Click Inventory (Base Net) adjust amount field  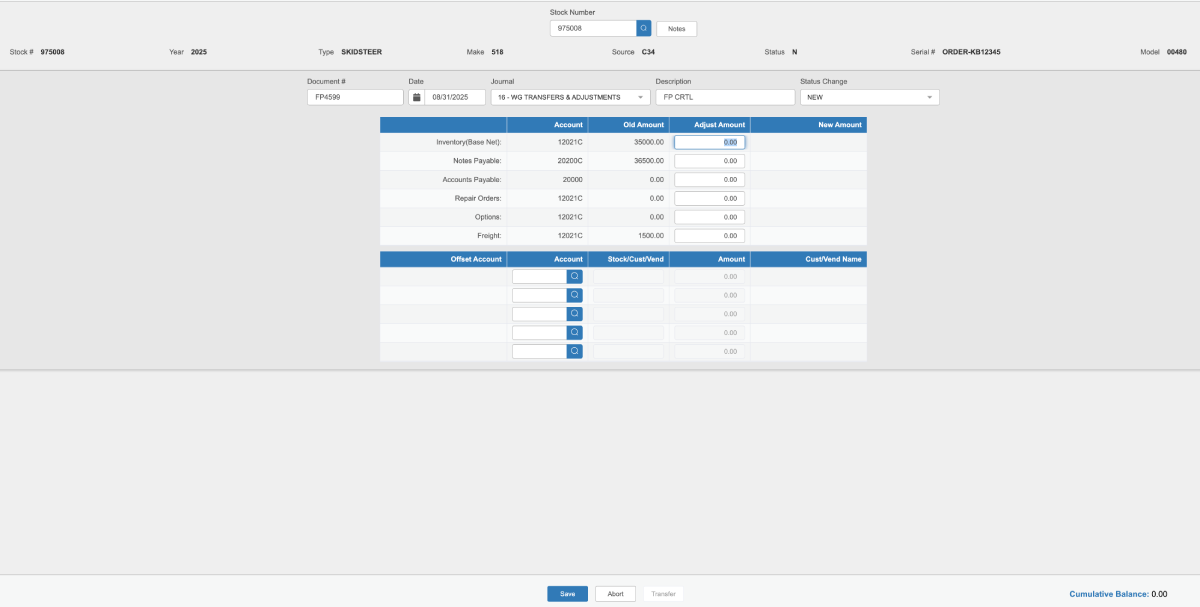709,142
